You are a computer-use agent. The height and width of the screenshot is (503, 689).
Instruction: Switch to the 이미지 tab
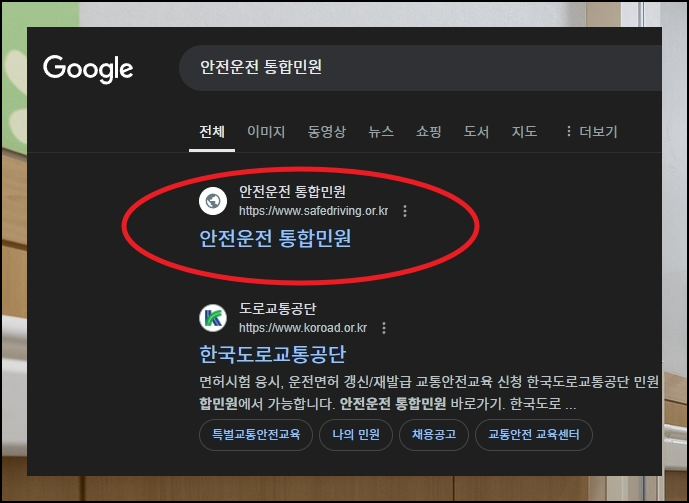coord(266,131)
